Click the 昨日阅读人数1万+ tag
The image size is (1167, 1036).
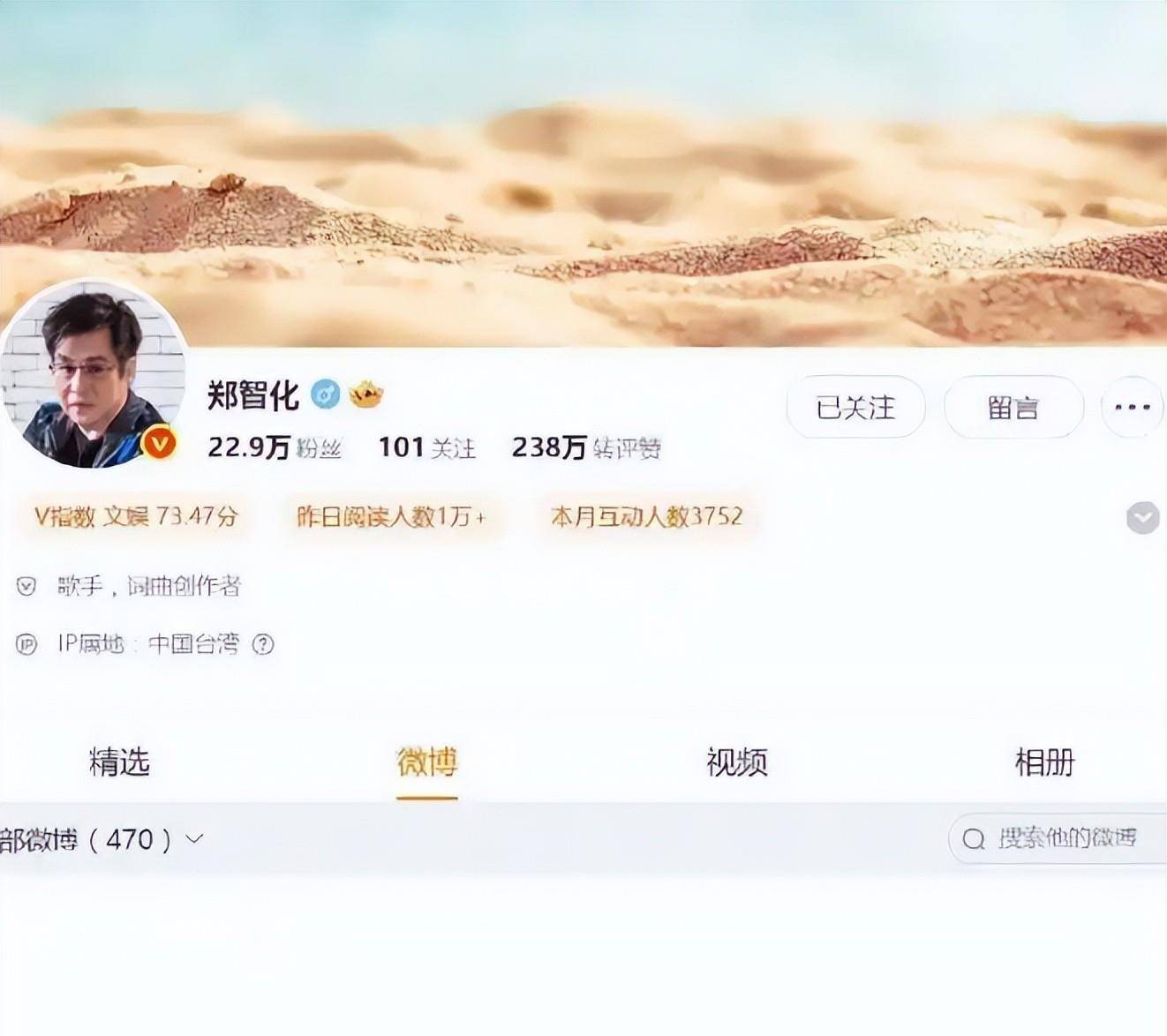(391, 516)
